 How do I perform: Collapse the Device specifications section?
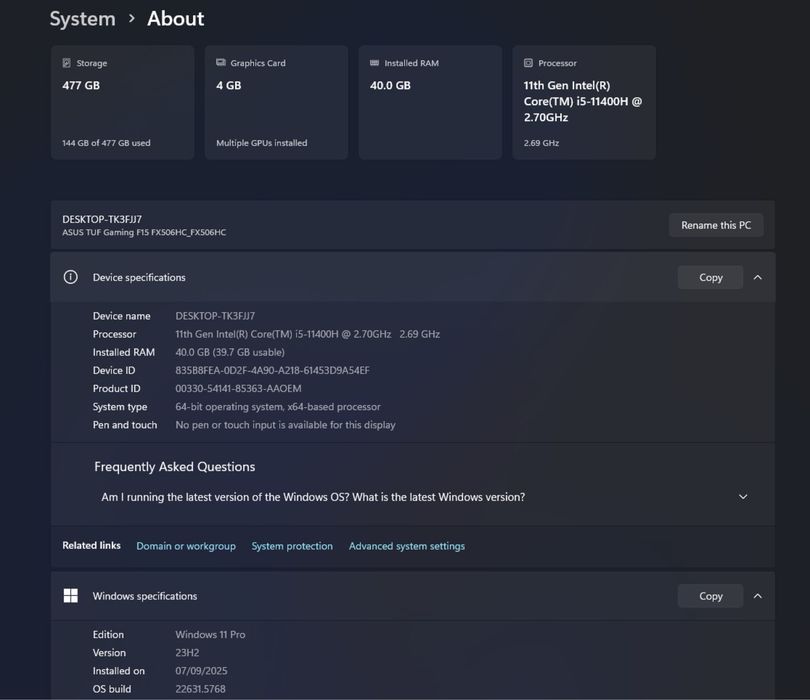pos(757,277)
